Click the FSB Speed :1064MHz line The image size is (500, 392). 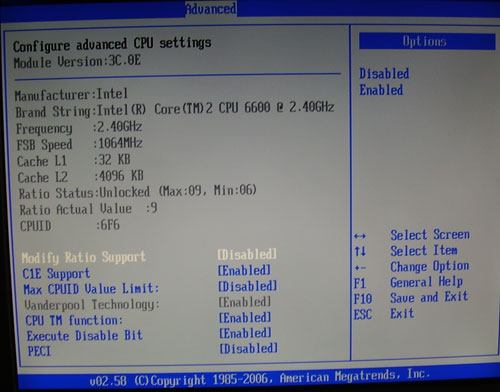point(80,144)
